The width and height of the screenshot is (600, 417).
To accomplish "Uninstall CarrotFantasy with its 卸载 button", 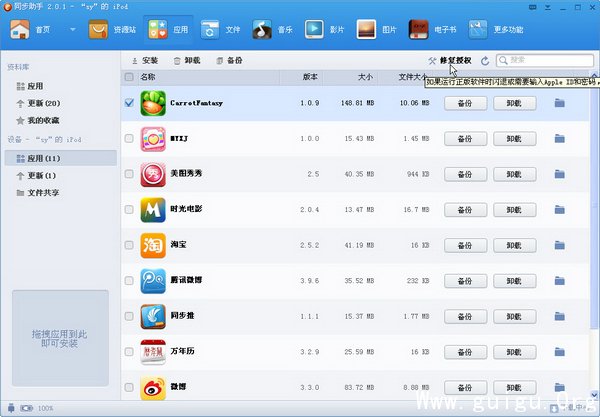I will [x=514, y=103].
